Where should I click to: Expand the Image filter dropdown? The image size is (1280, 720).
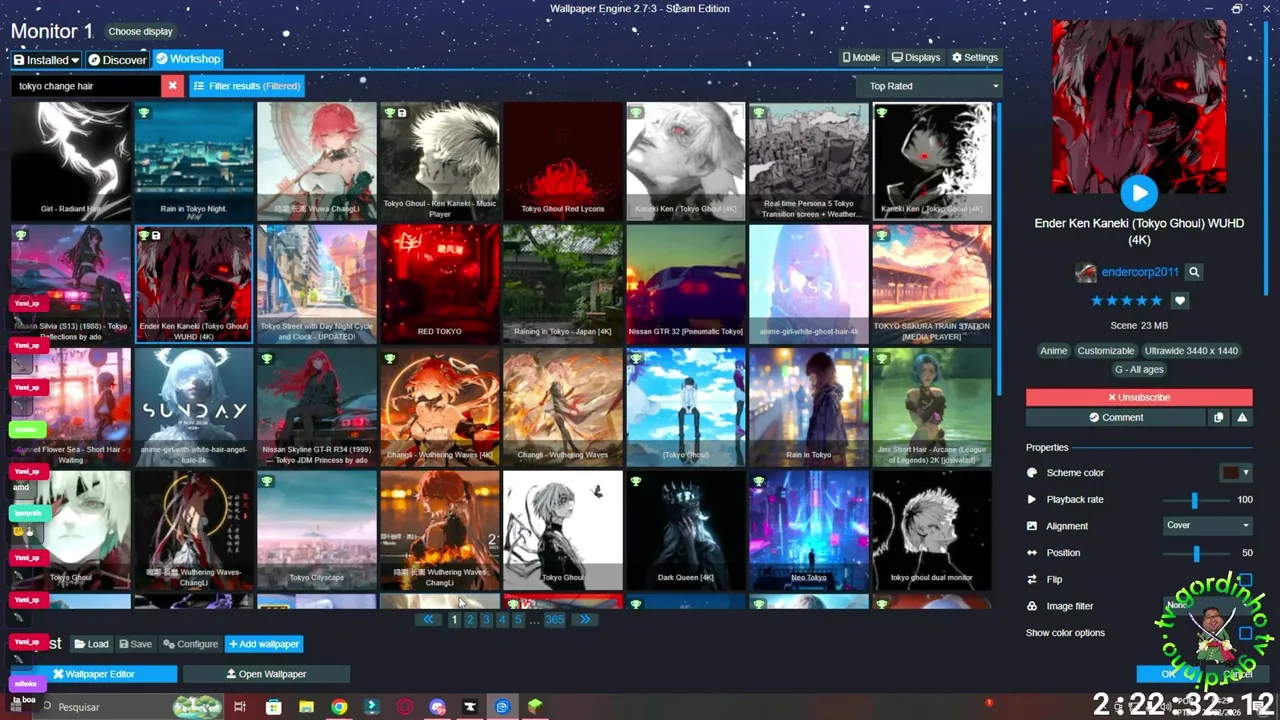click(1208, 605)
